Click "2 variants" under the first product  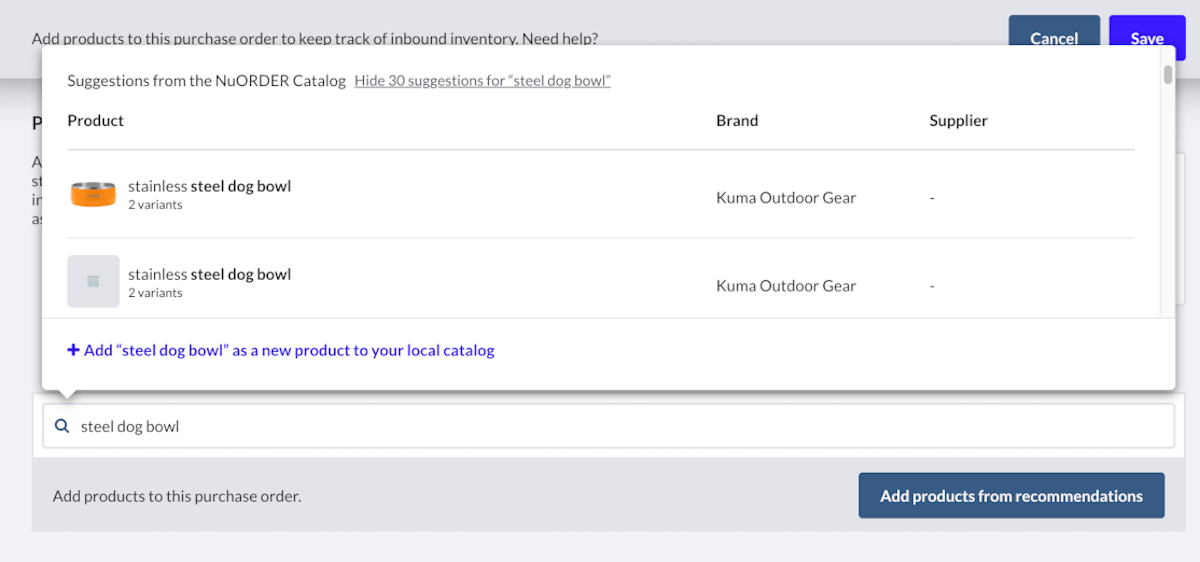(155, 205)
